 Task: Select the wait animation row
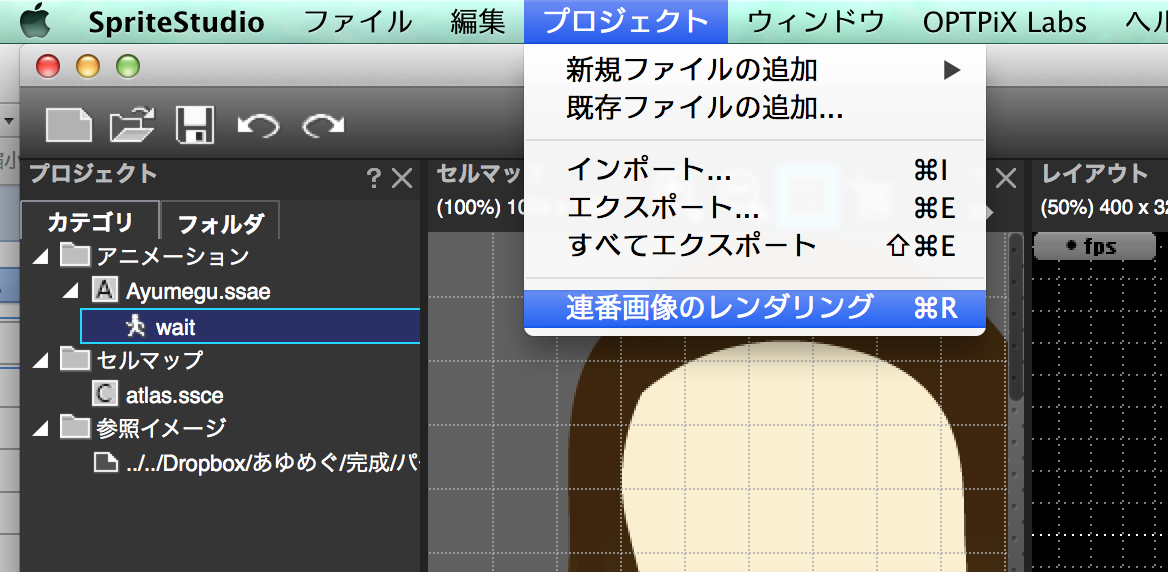point(250,326)
